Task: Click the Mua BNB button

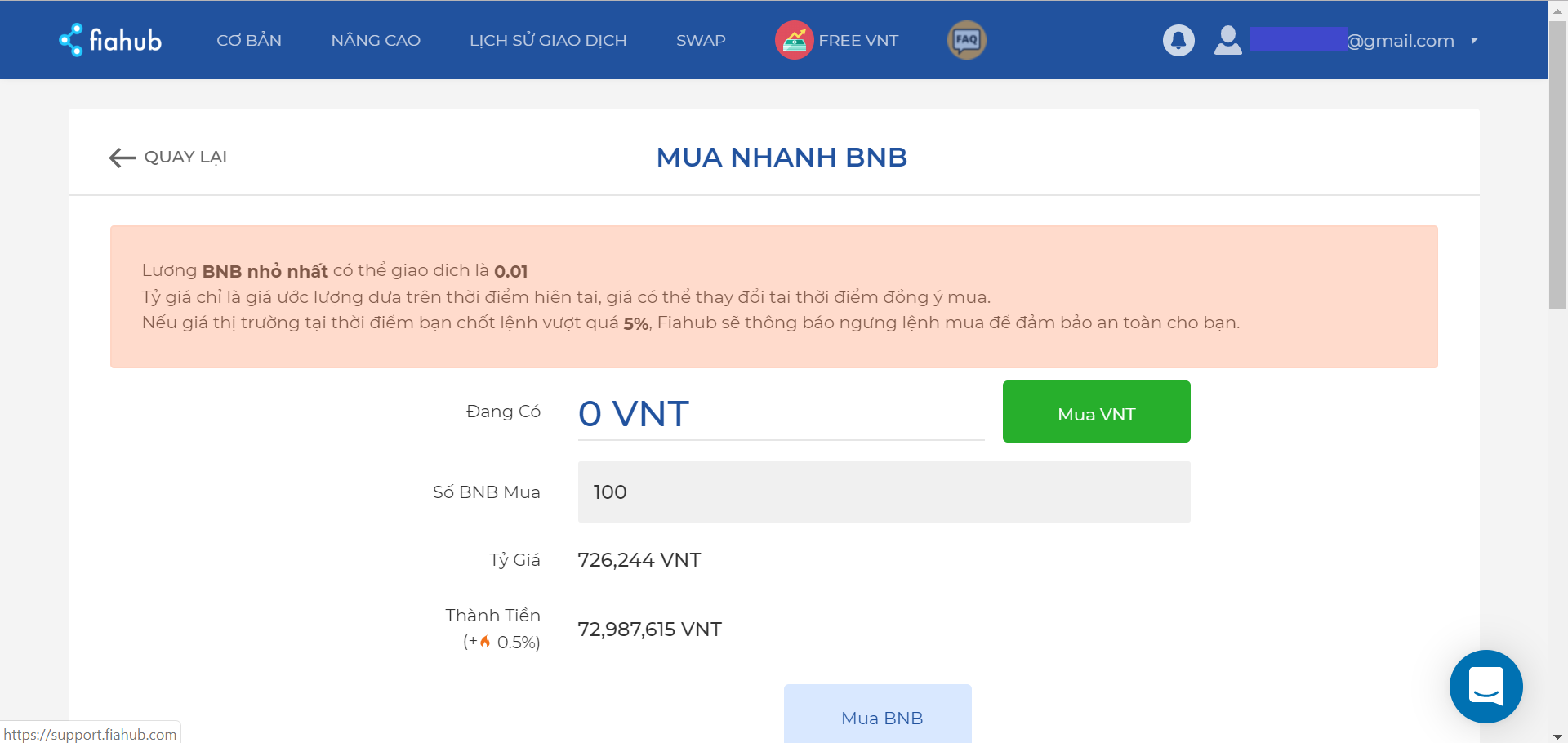Action: (878, 714)
